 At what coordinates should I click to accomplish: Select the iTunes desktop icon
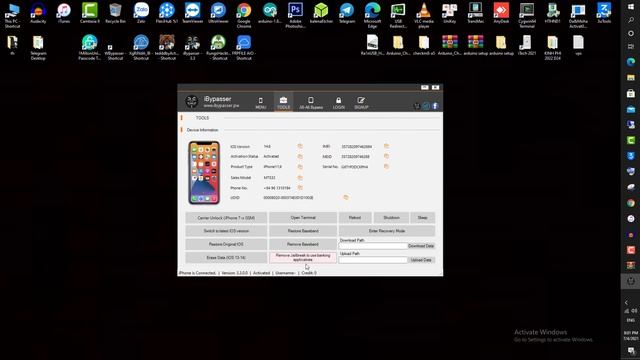(64, 13)
